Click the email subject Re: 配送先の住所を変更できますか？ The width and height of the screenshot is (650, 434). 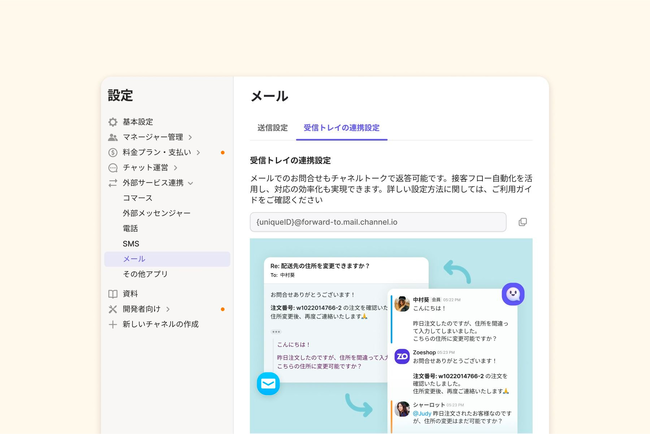tap(320, 266)
